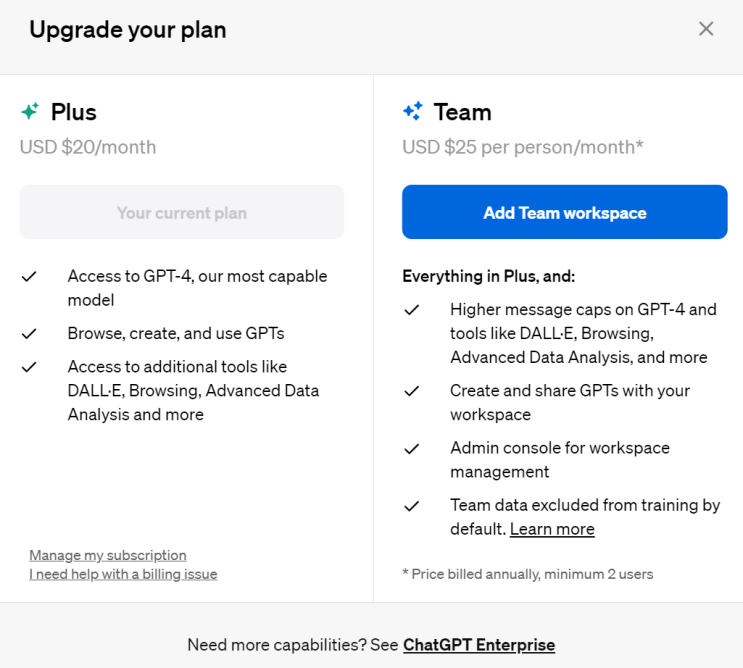Click the checkmark beside Team data excluded

(412, 506)
